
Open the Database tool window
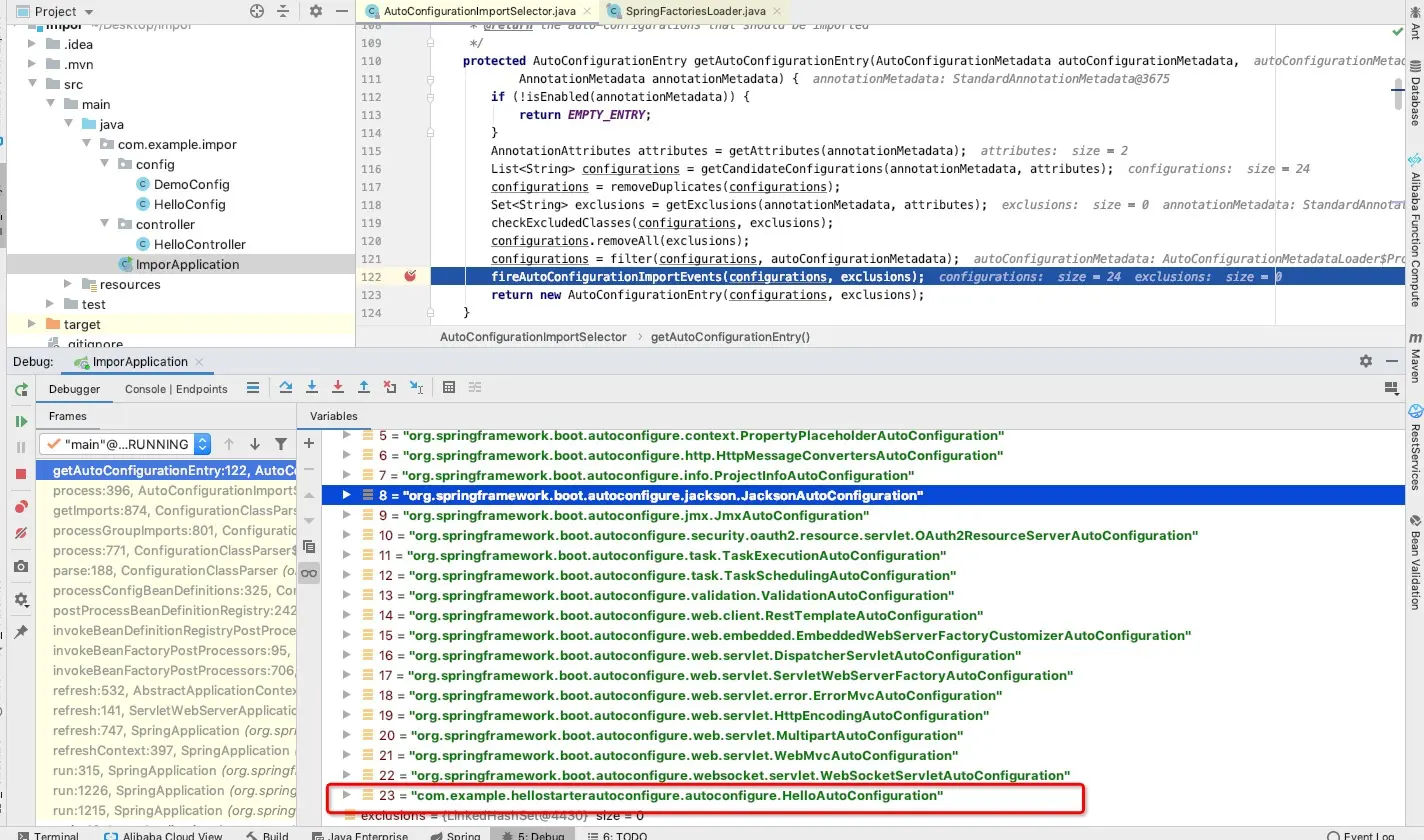(1415, 93)
